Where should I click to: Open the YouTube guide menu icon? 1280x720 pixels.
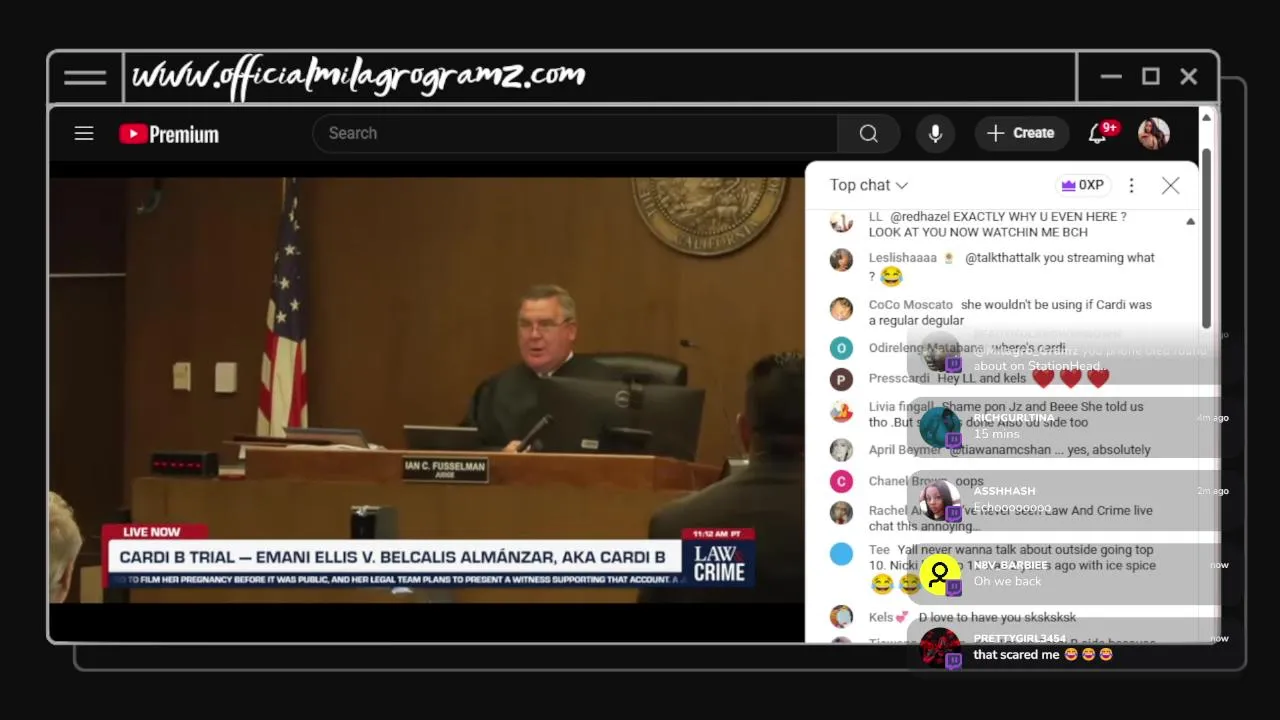[x=84, y=133]
